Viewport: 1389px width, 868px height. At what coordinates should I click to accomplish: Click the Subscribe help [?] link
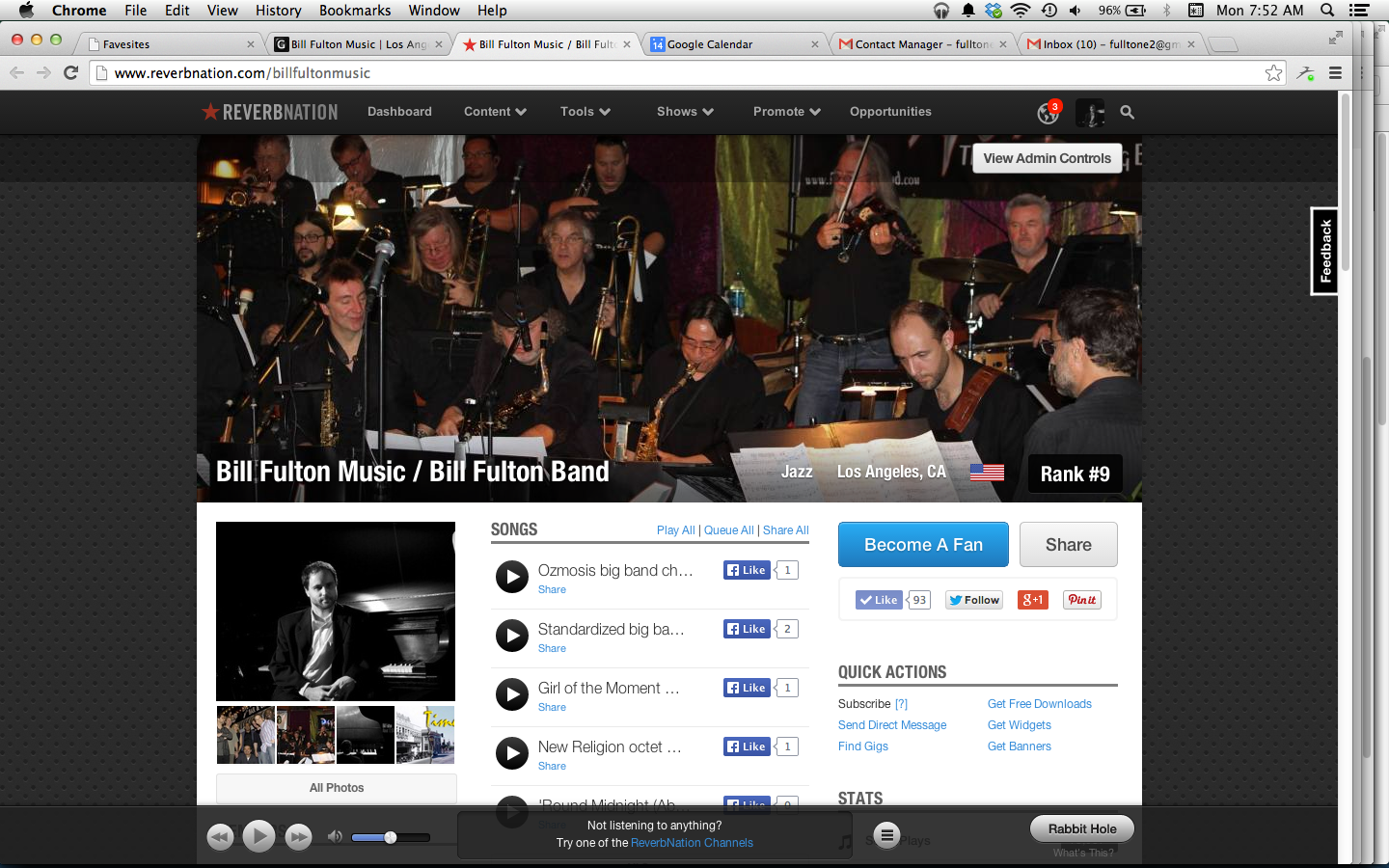click(901, 704)
